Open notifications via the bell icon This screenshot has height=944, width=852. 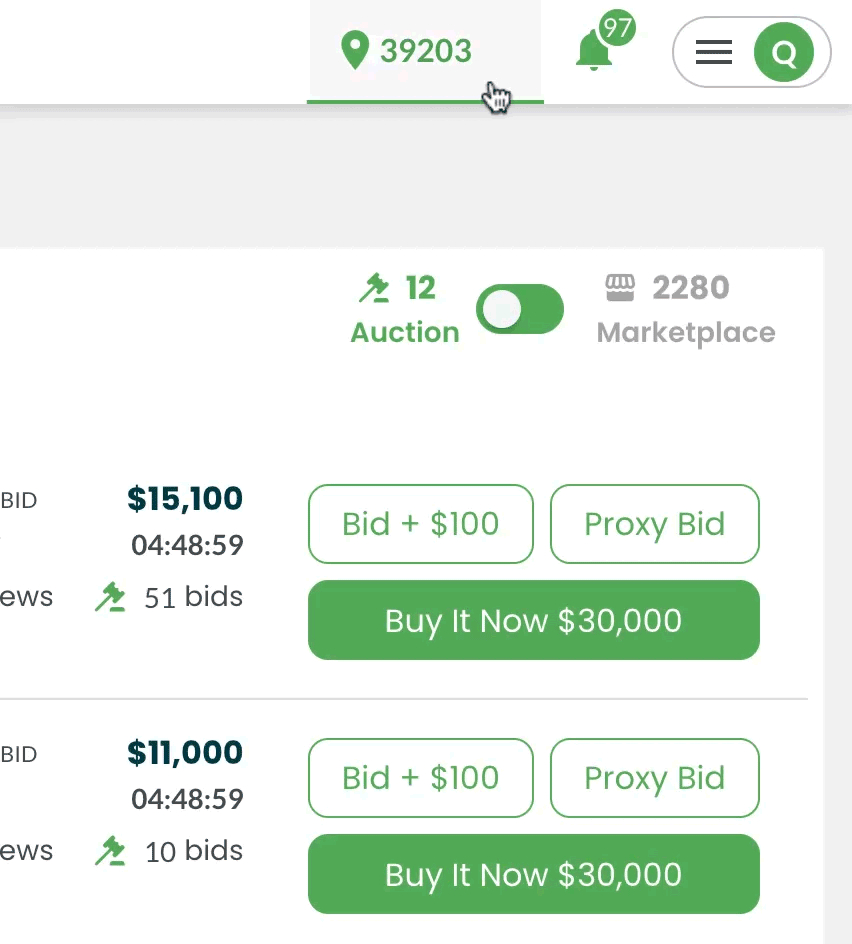pos(594,51)
